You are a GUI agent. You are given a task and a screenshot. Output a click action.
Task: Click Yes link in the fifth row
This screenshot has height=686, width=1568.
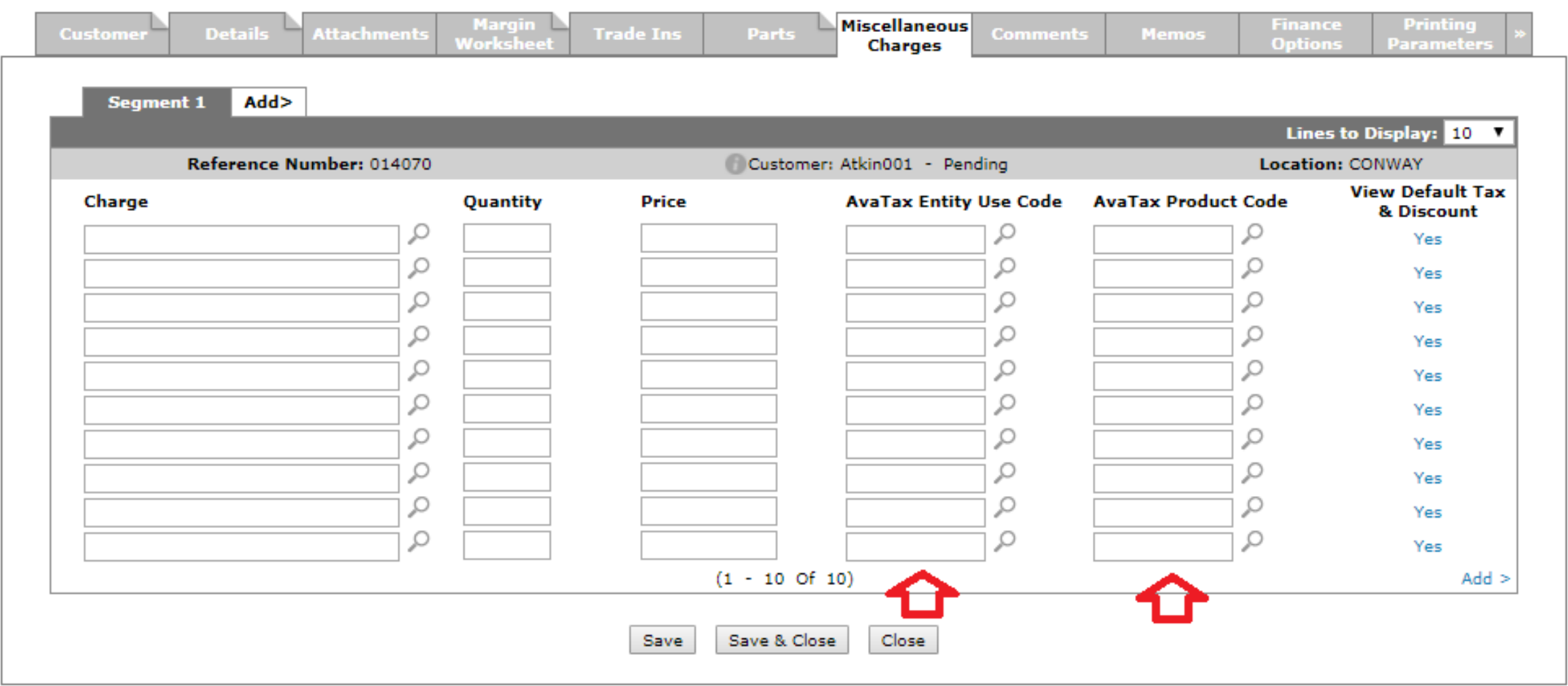point(1427,376)
